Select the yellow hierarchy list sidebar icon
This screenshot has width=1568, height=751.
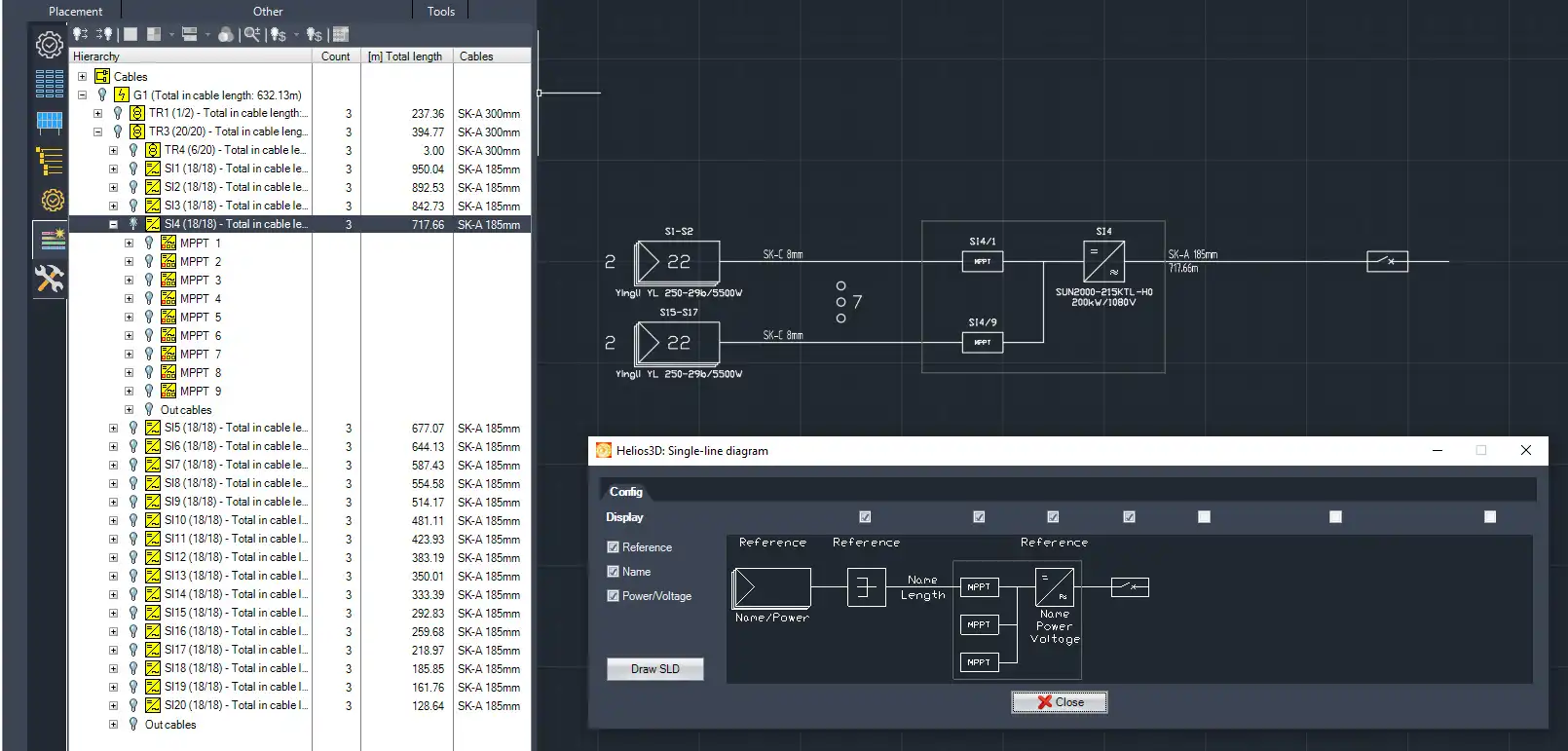tap(49, 161)
